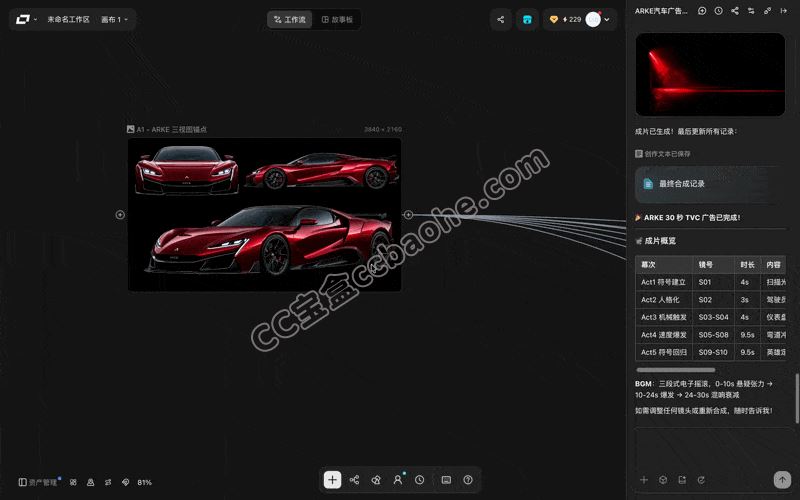Click the 镜号 column header
This screenshot has width=800, height=500.
[x=713, y=265]
